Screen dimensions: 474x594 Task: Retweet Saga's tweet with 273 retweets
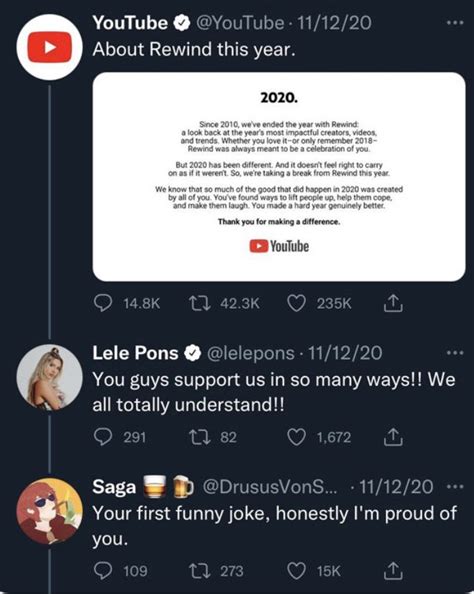pos(200,571)
